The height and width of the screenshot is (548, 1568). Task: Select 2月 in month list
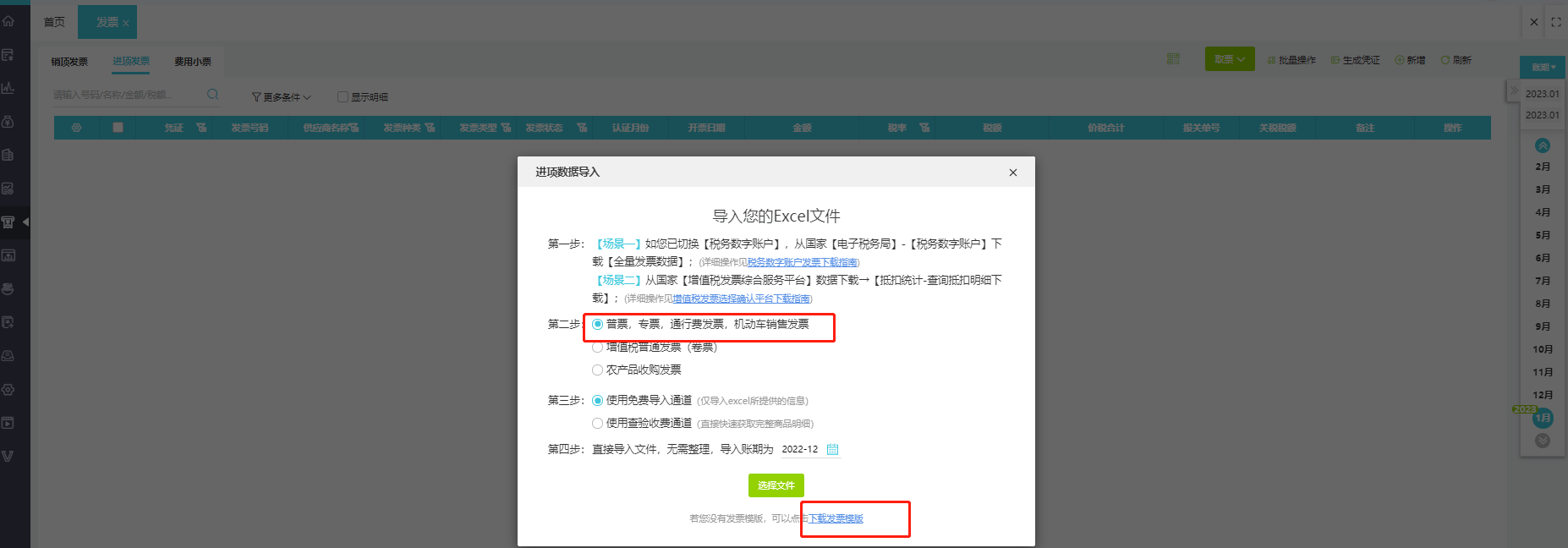click(1543, 167)
